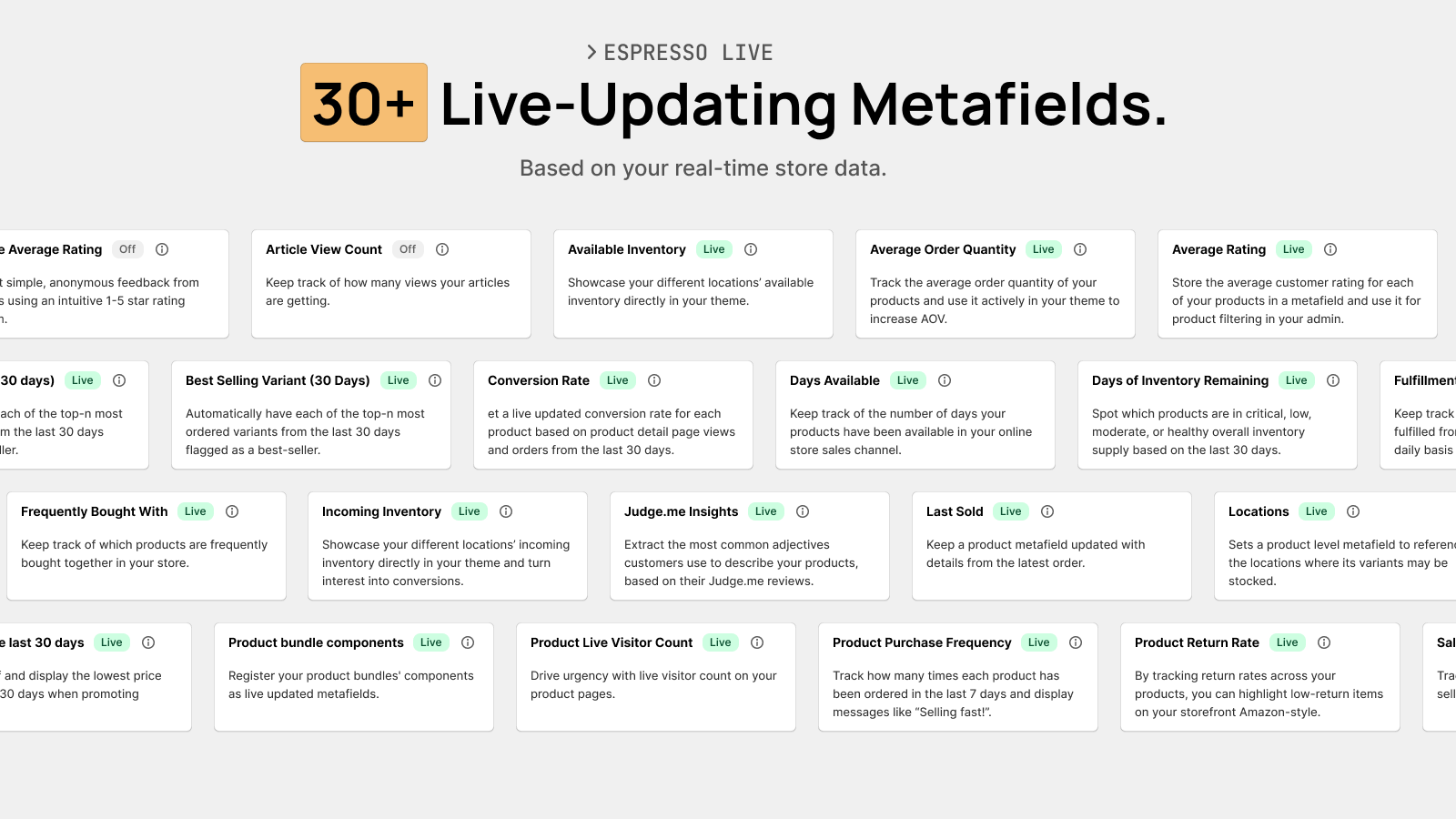Screen dimensions: 1456x819
Task: Click info icon for Average Order Quantity
Action: click(1080, 249)
